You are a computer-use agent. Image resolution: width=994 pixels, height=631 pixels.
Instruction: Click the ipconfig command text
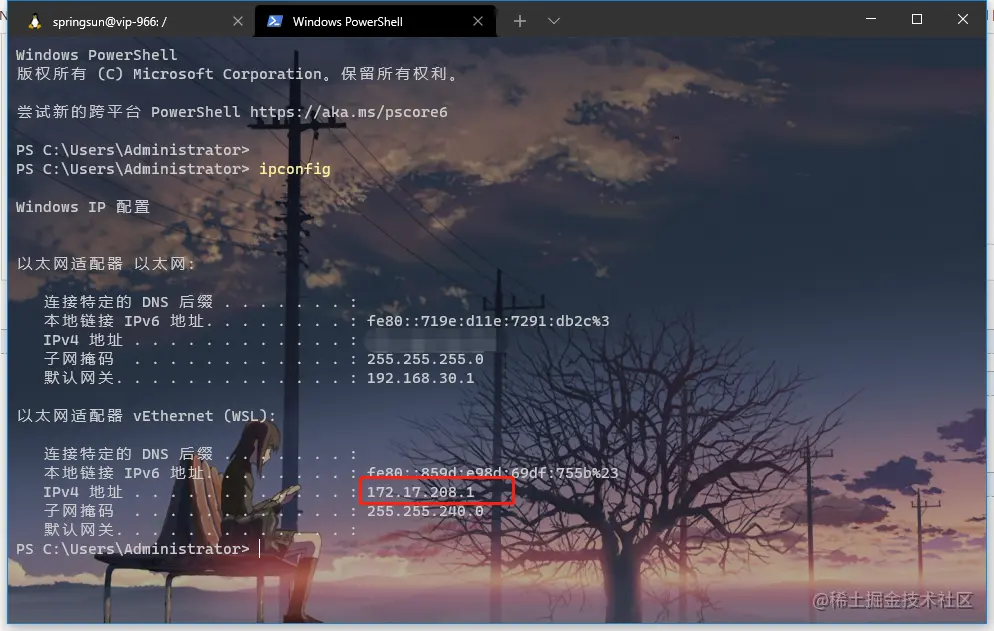click(295, 169)
